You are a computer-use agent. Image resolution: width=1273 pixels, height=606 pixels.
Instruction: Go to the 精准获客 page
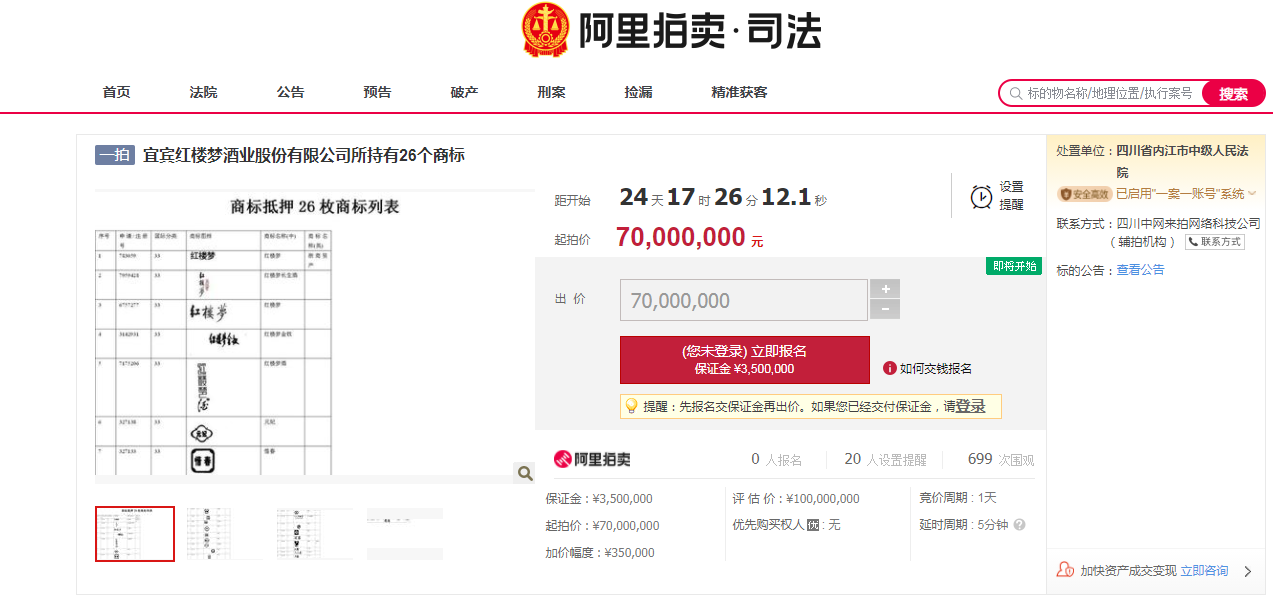click(x=739, y=92)
